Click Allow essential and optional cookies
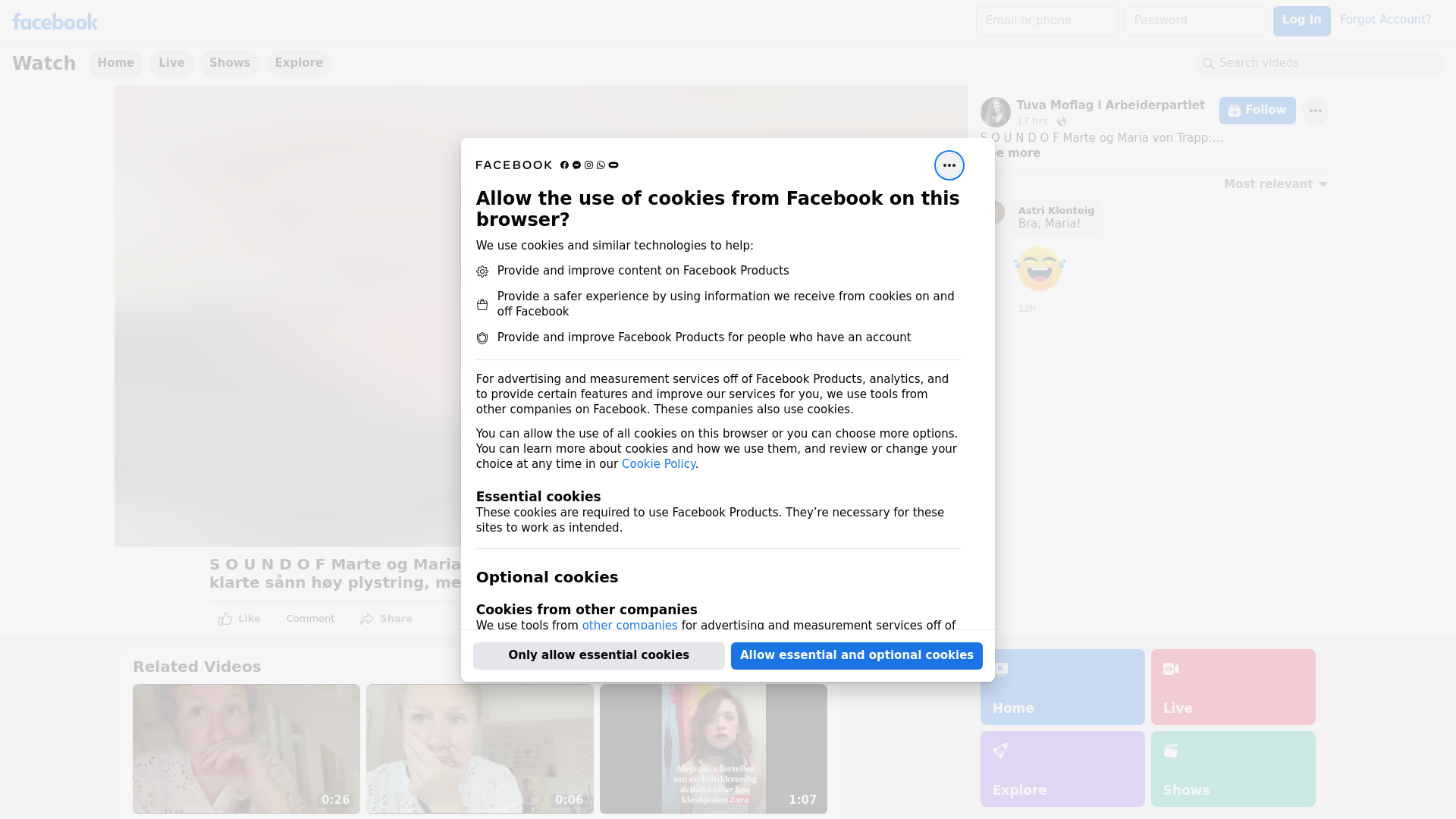Image resolution: width=1456 pixels, height=819 pixels. (x=857, y=656)
